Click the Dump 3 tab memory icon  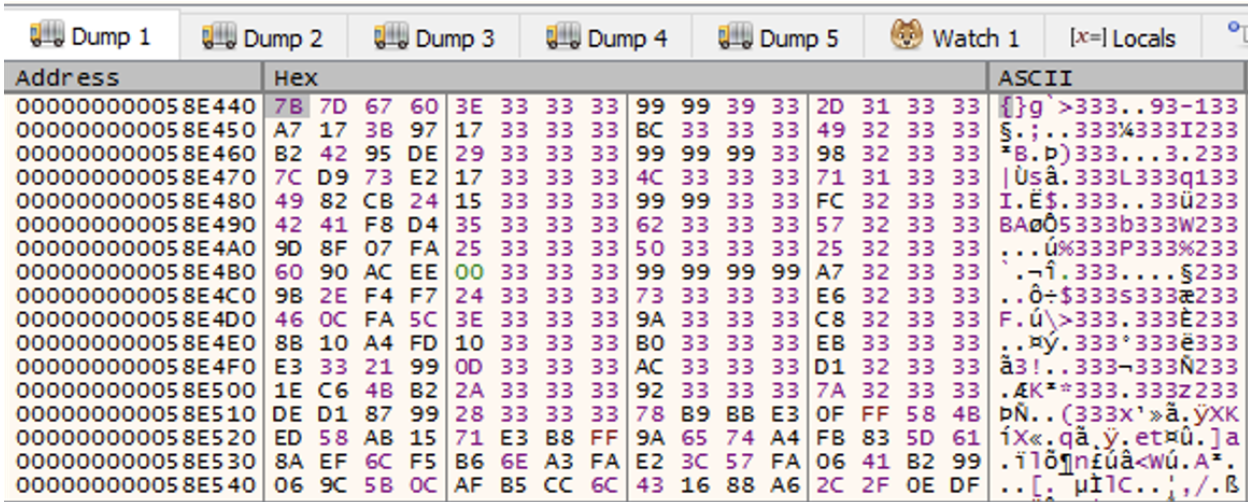(390, 38)
